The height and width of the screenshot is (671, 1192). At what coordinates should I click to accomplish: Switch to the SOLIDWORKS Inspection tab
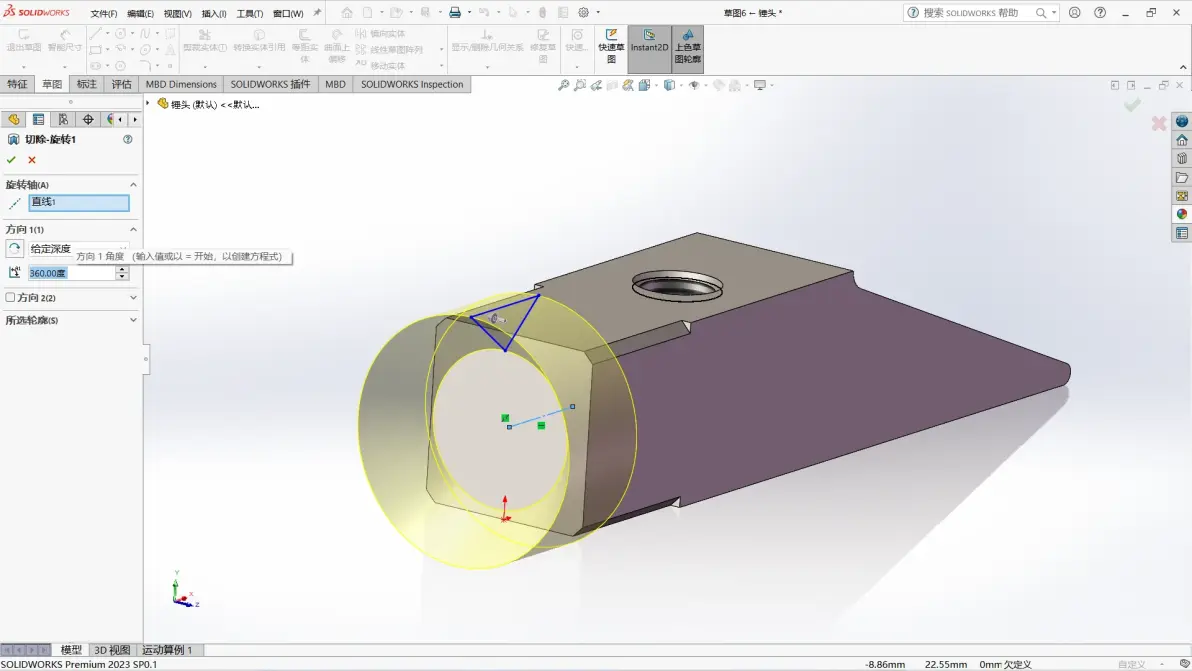(x=412, y=84)
